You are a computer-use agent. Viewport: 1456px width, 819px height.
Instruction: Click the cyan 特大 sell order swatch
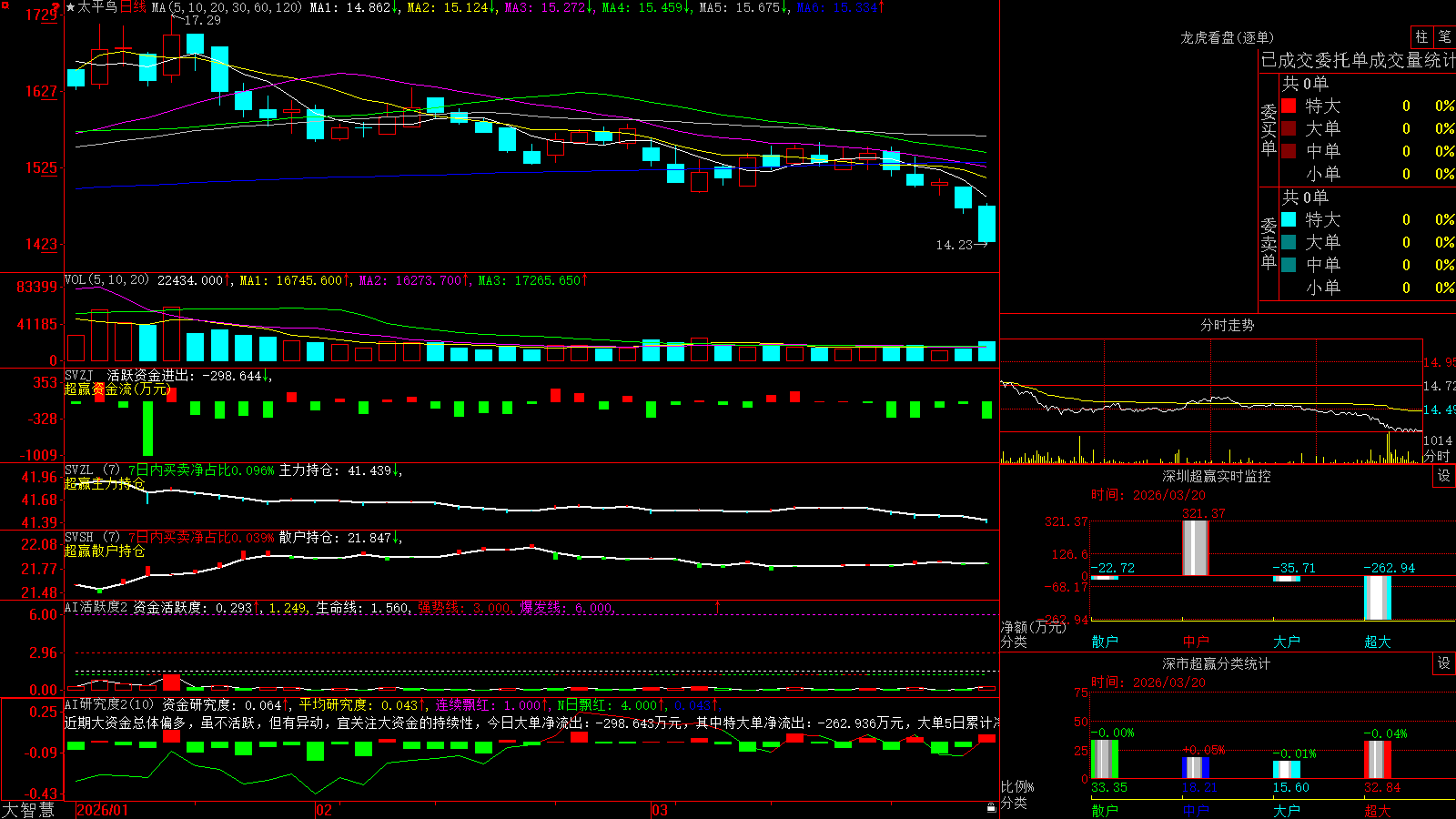tap(1289, 219)
